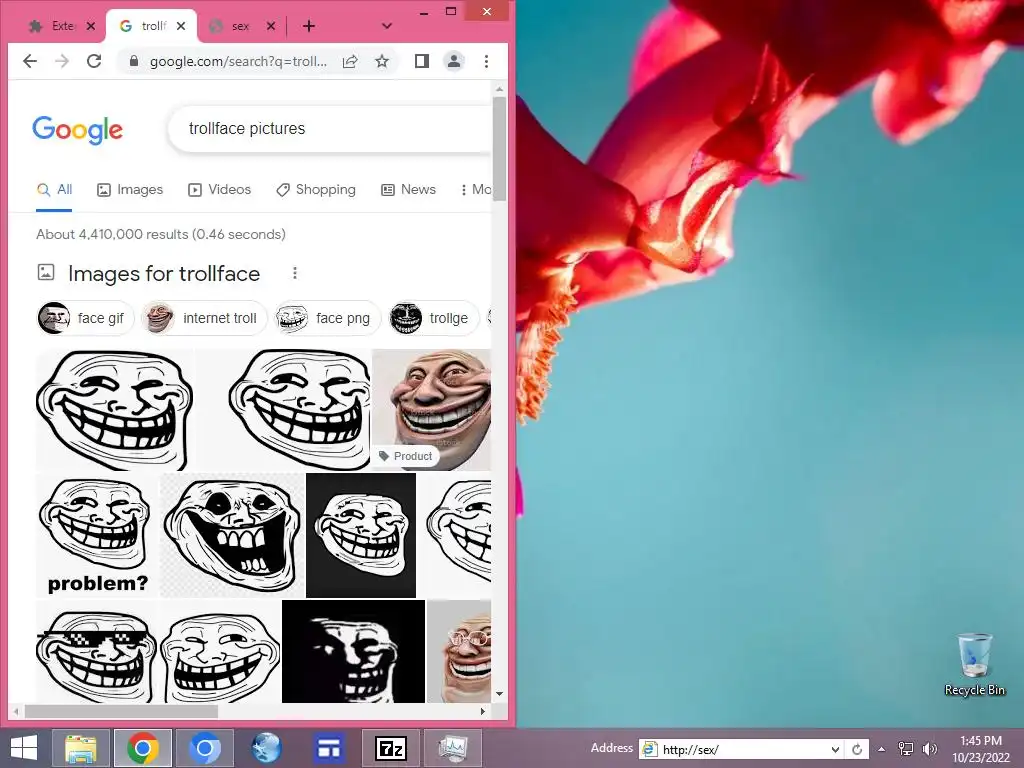This screenshot has width=1024, height=768.
Task: Open the network status tray icon
Action: click(x=906, y=749)
